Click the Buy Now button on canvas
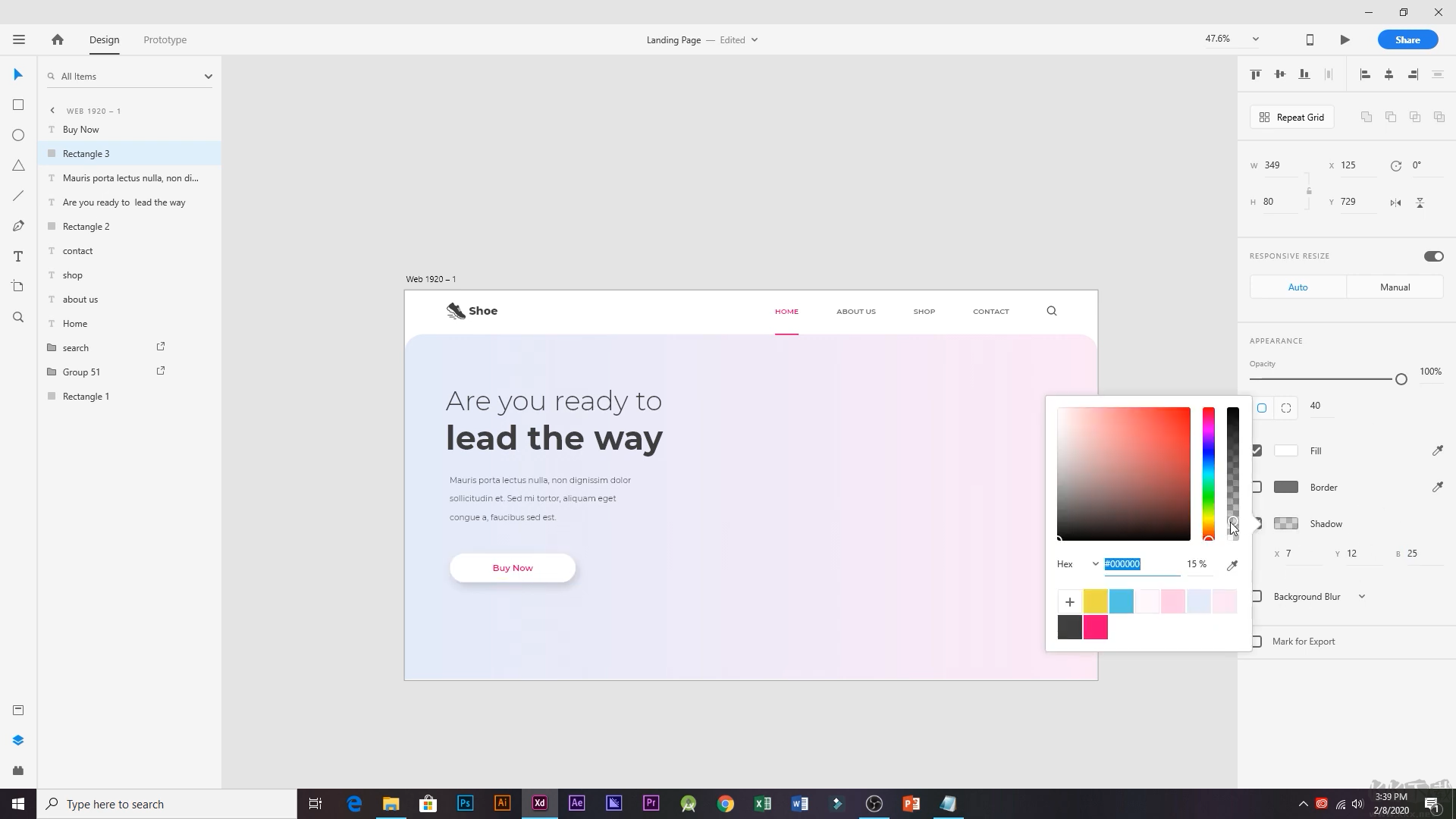1456x819 pixels. pos(512,567)
